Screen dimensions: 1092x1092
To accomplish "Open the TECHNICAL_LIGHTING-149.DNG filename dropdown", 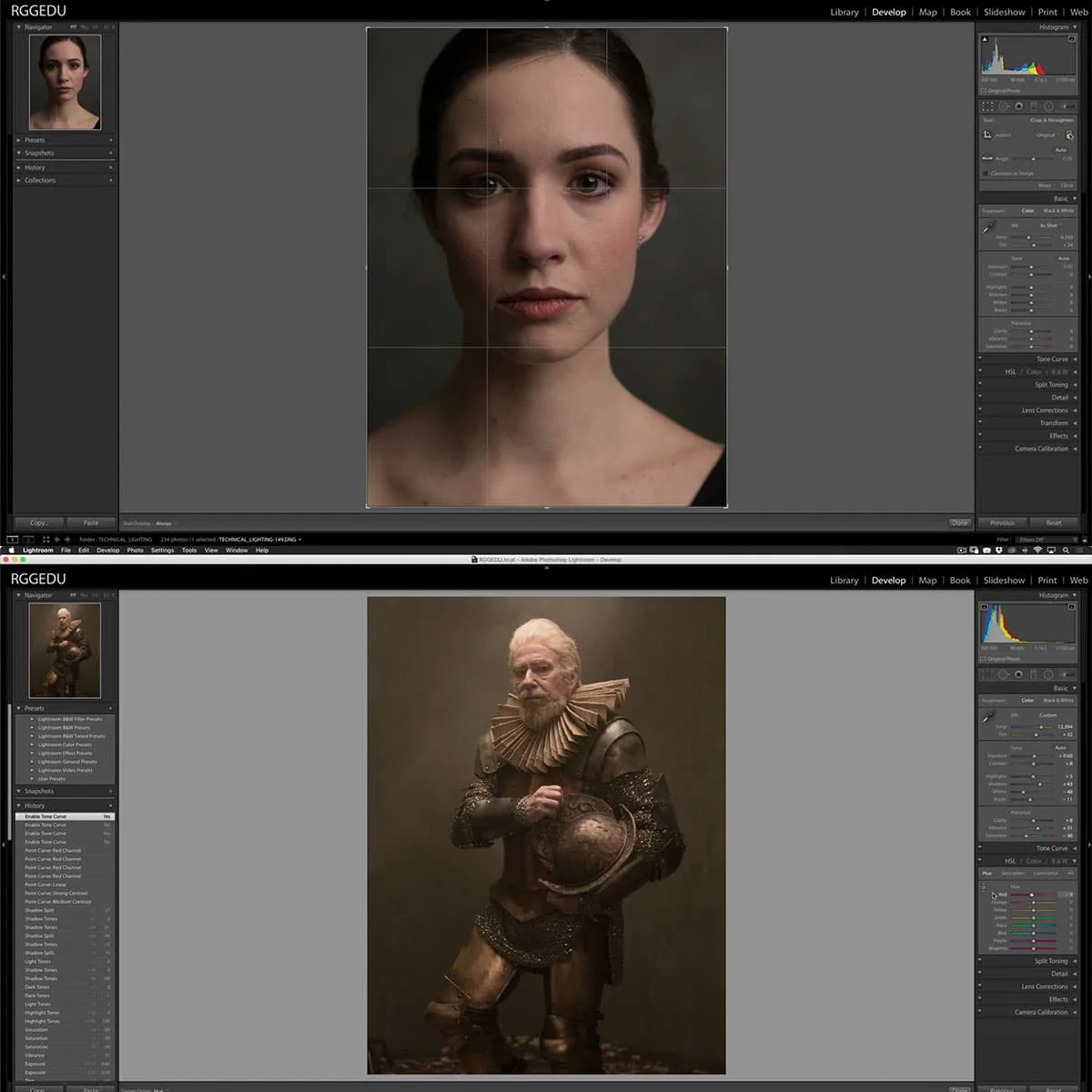I will tap(259, 540).
